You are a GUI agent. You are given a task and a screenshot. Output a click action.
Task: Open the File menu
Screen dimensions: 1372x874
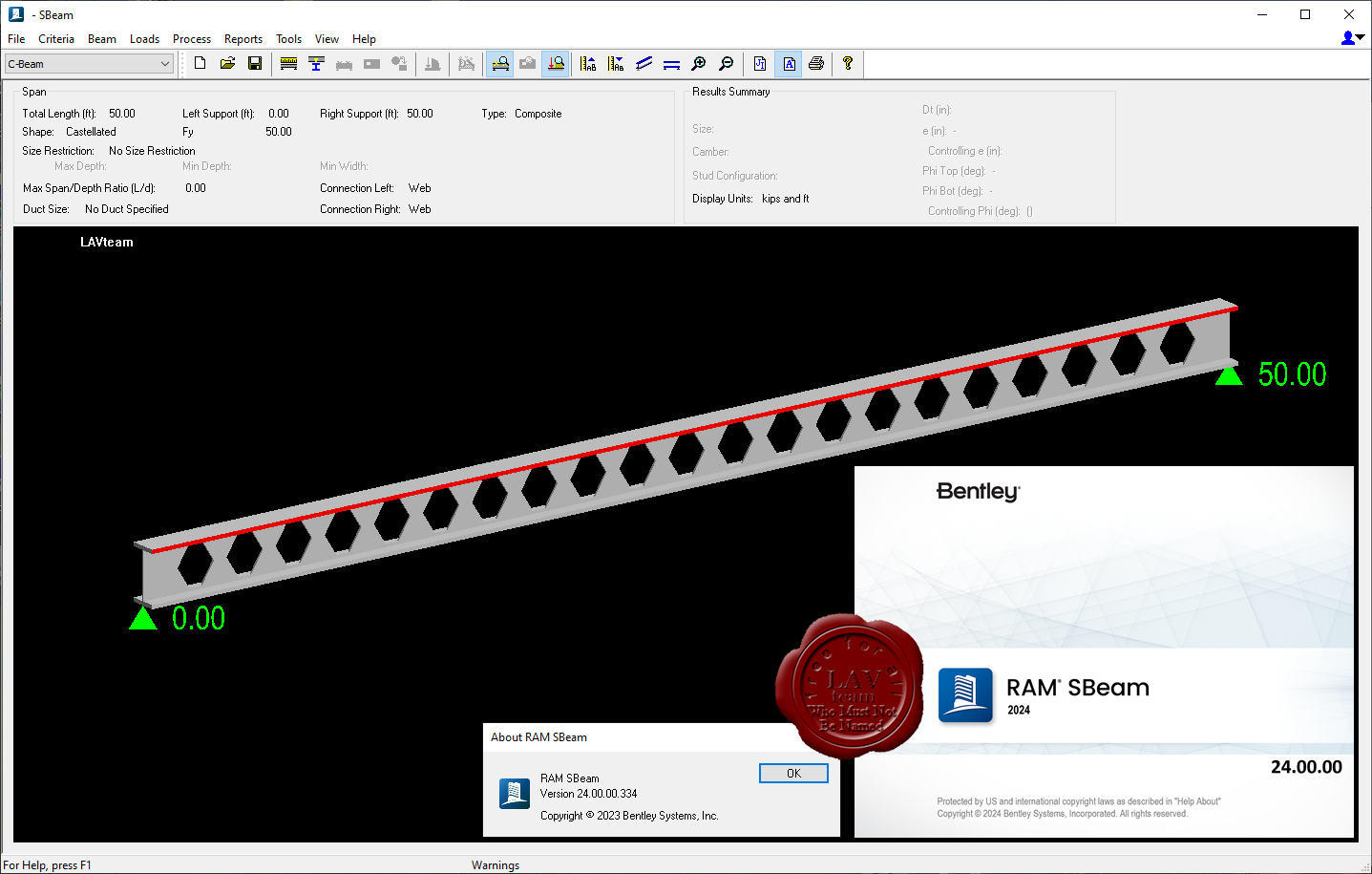point(16,39)
